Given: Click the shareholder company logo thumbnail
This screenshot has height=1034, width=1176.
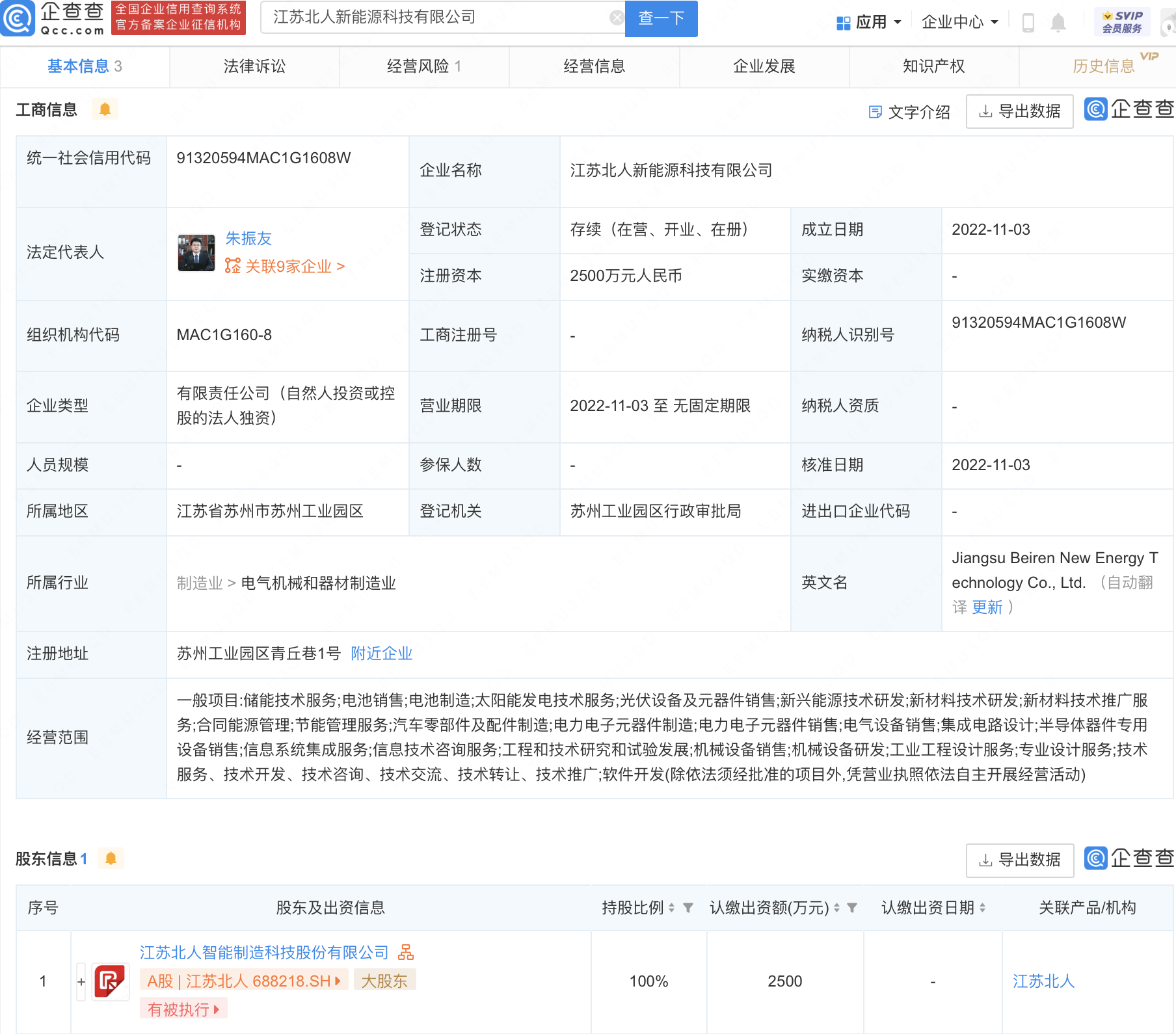Looking at the screenshot, I should 110,981.
